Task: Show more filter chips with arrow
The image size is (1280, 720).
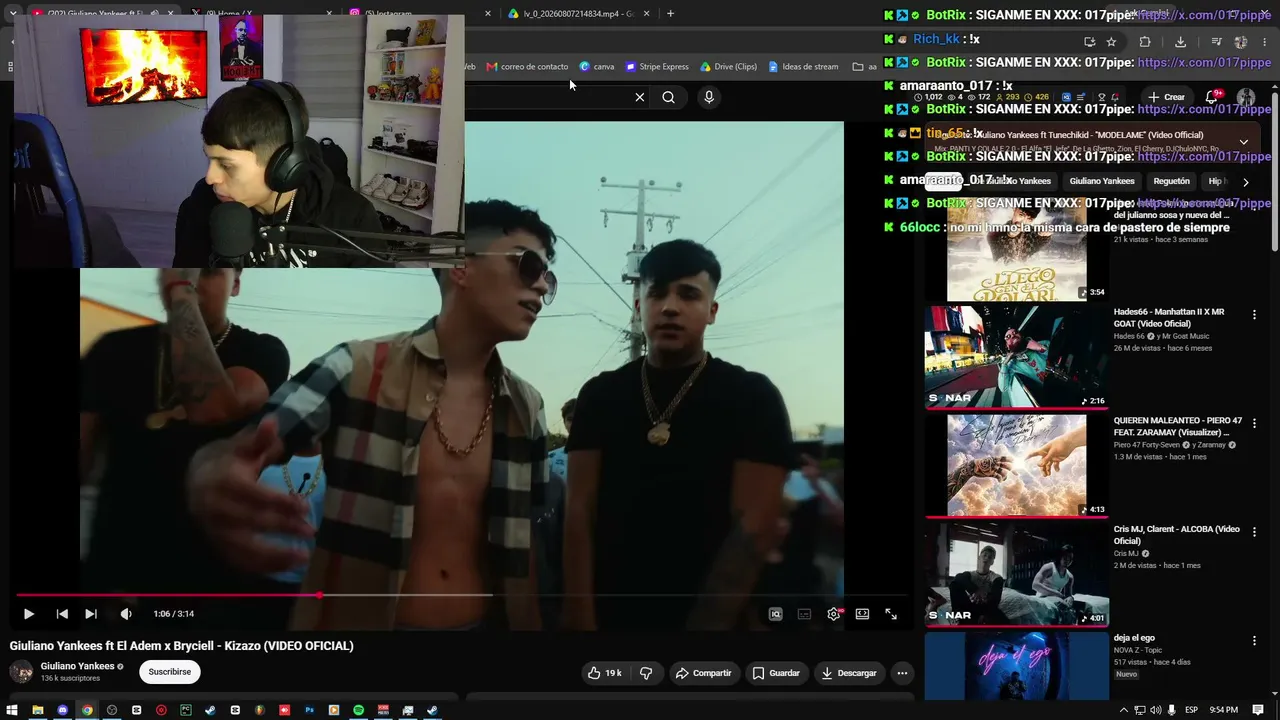Action: click(1245, 182)
